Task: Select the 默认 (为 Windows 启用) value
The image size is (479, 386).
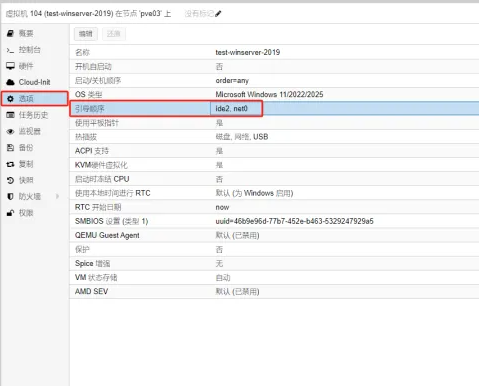Action: tap(254, 193)
